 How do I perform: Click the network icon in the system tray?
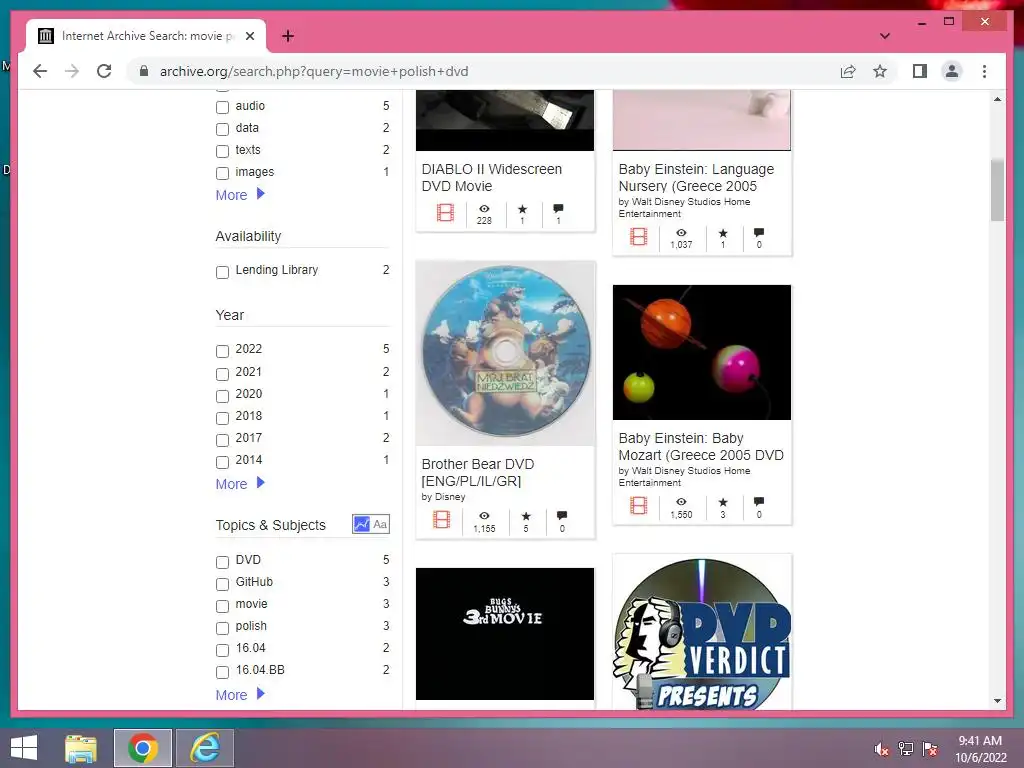906,749
